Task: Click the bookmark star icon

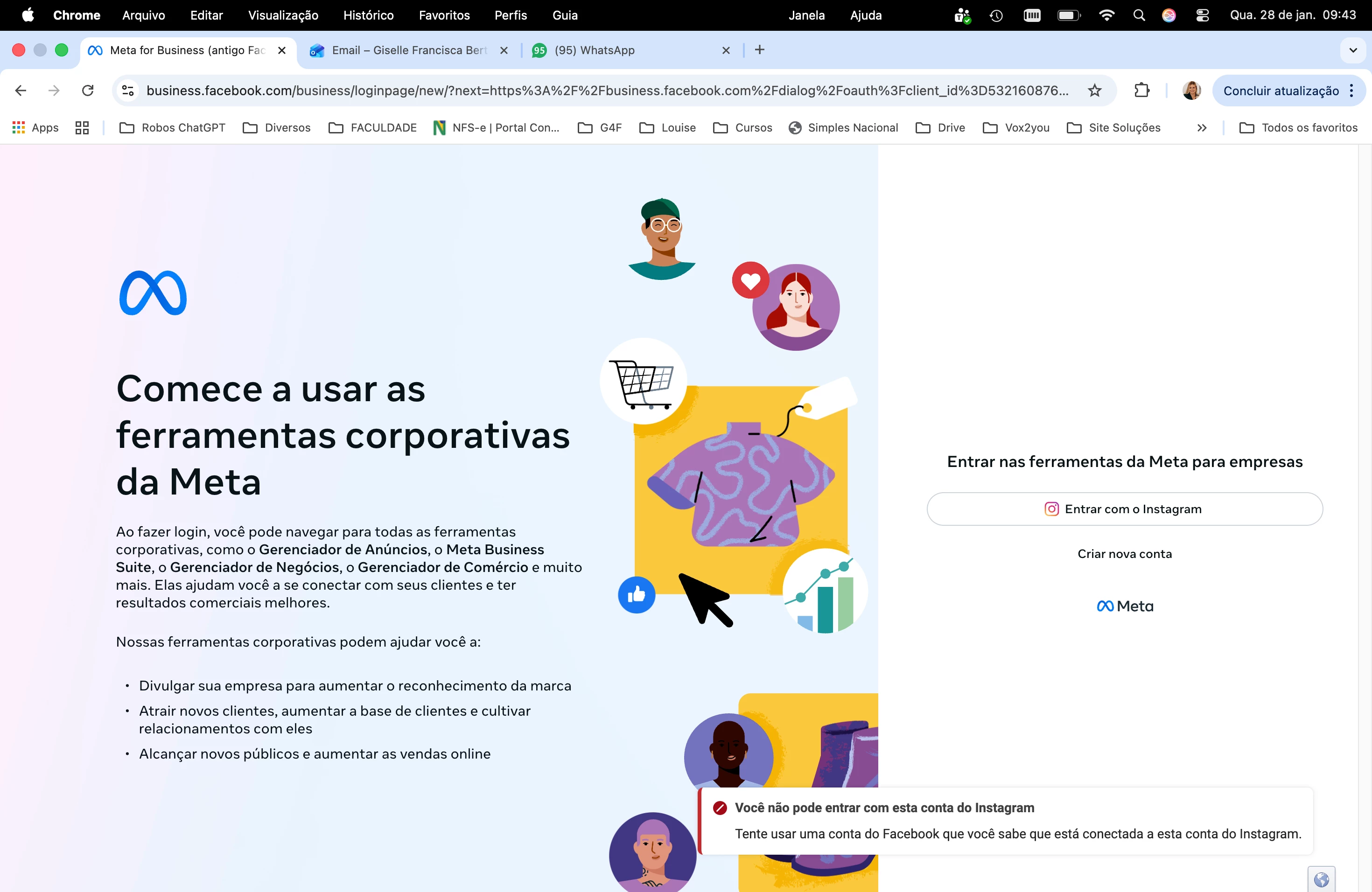Action: click(1094, 91)
